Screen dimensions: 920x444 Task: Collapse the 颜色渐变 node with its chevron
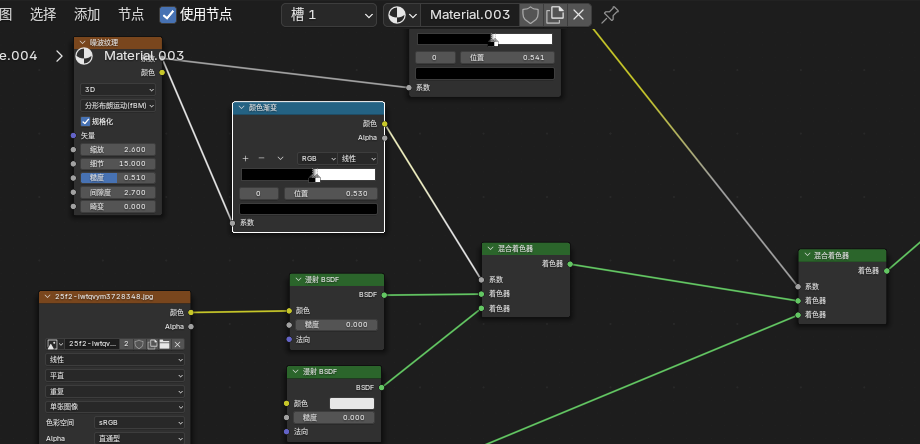click(x=241, y=108)
